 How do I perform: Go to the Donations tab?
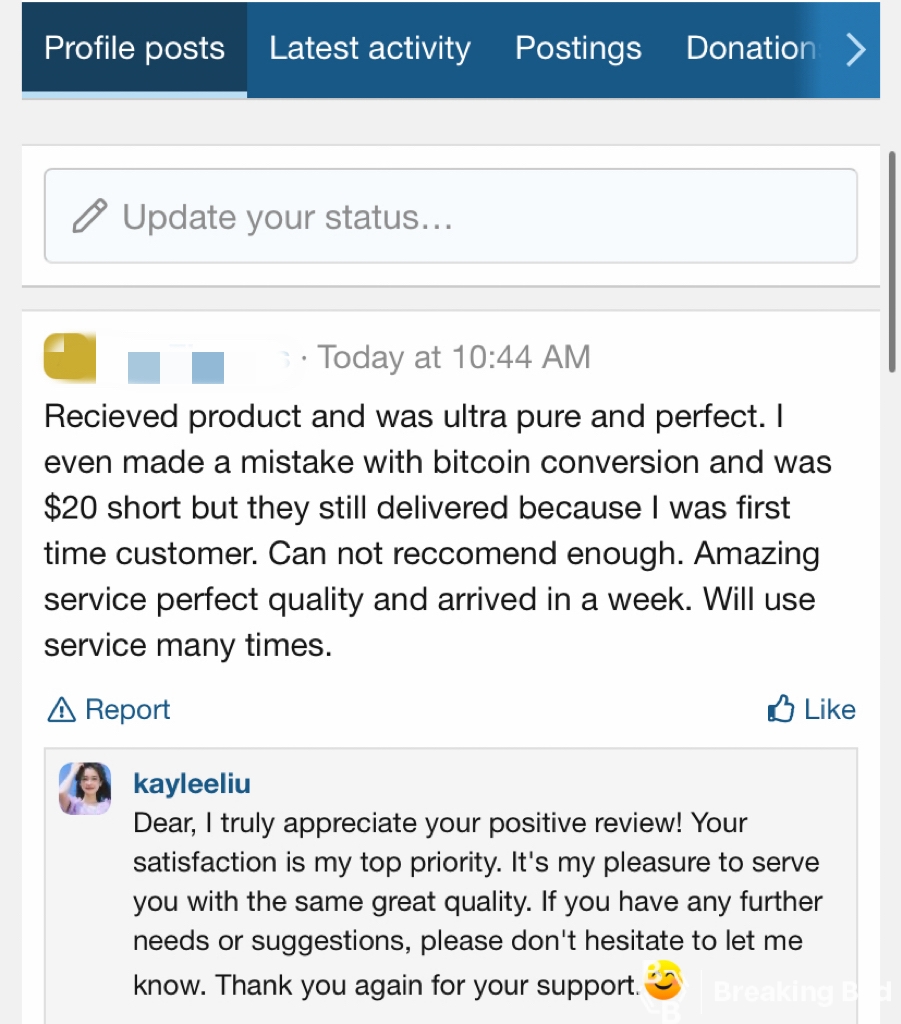click(750, 49)
